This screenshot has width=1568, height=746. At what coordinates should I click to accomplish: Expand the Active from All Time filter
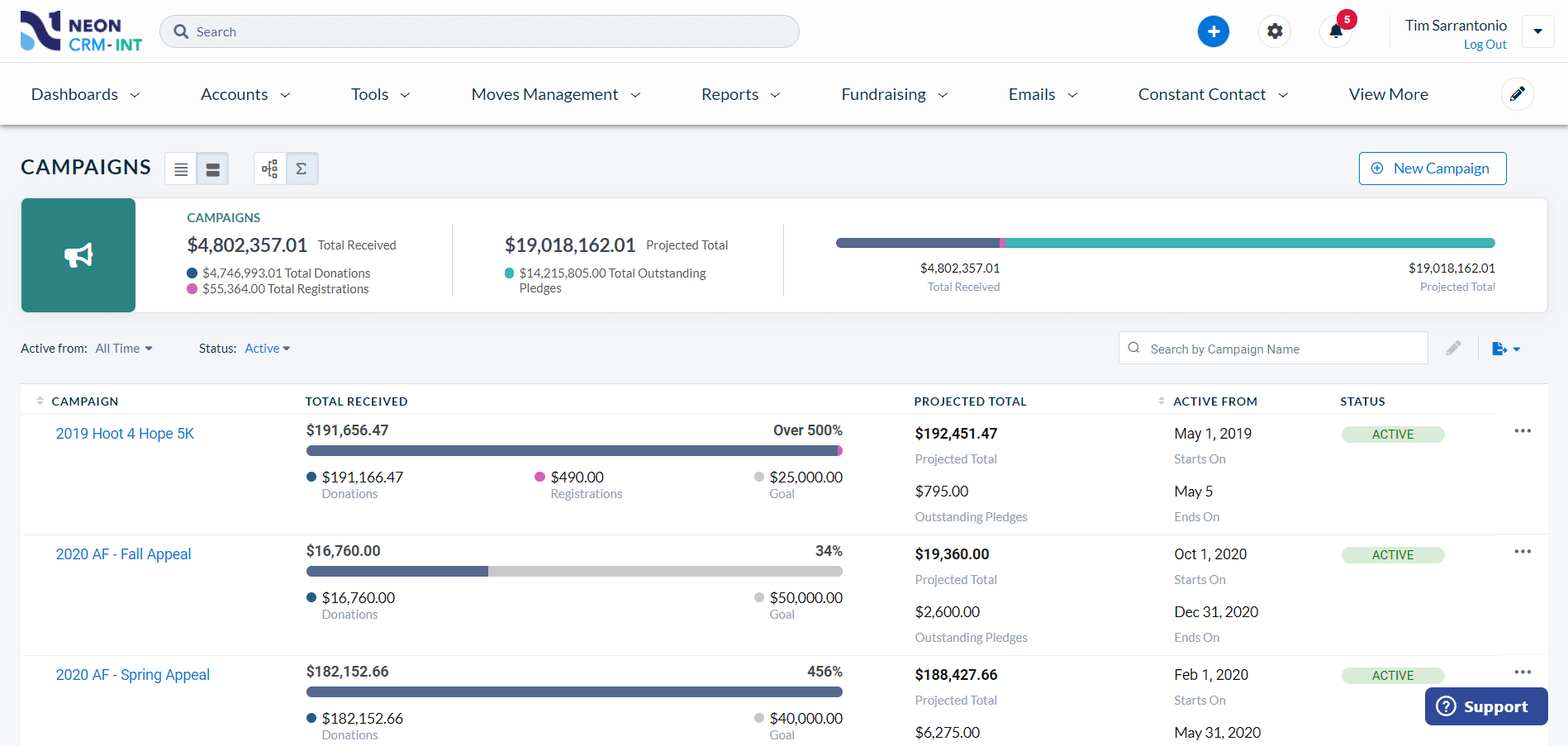[x=123, y=348]
